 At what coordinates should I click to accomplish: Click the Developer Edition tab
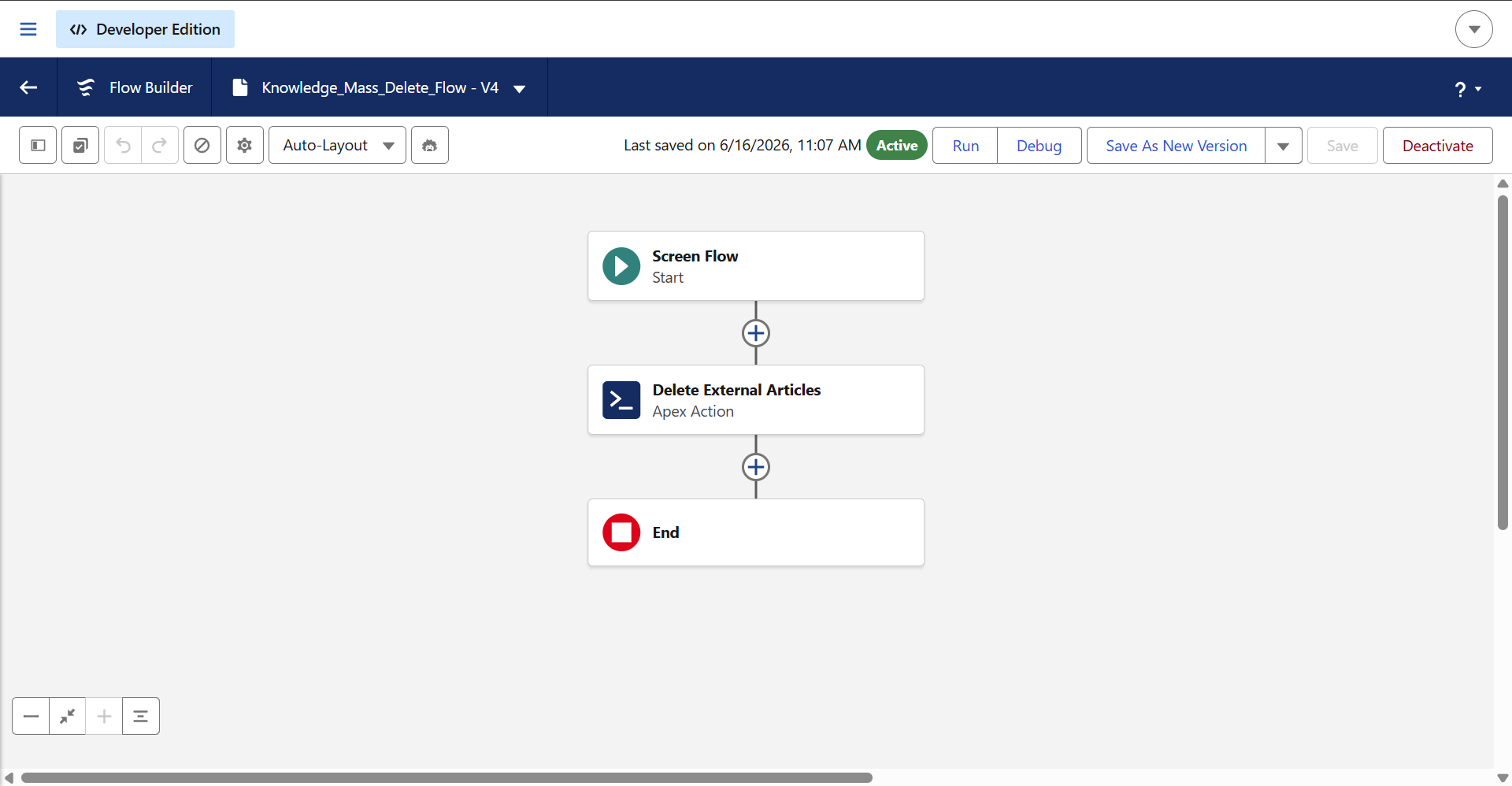coord(145,29)
